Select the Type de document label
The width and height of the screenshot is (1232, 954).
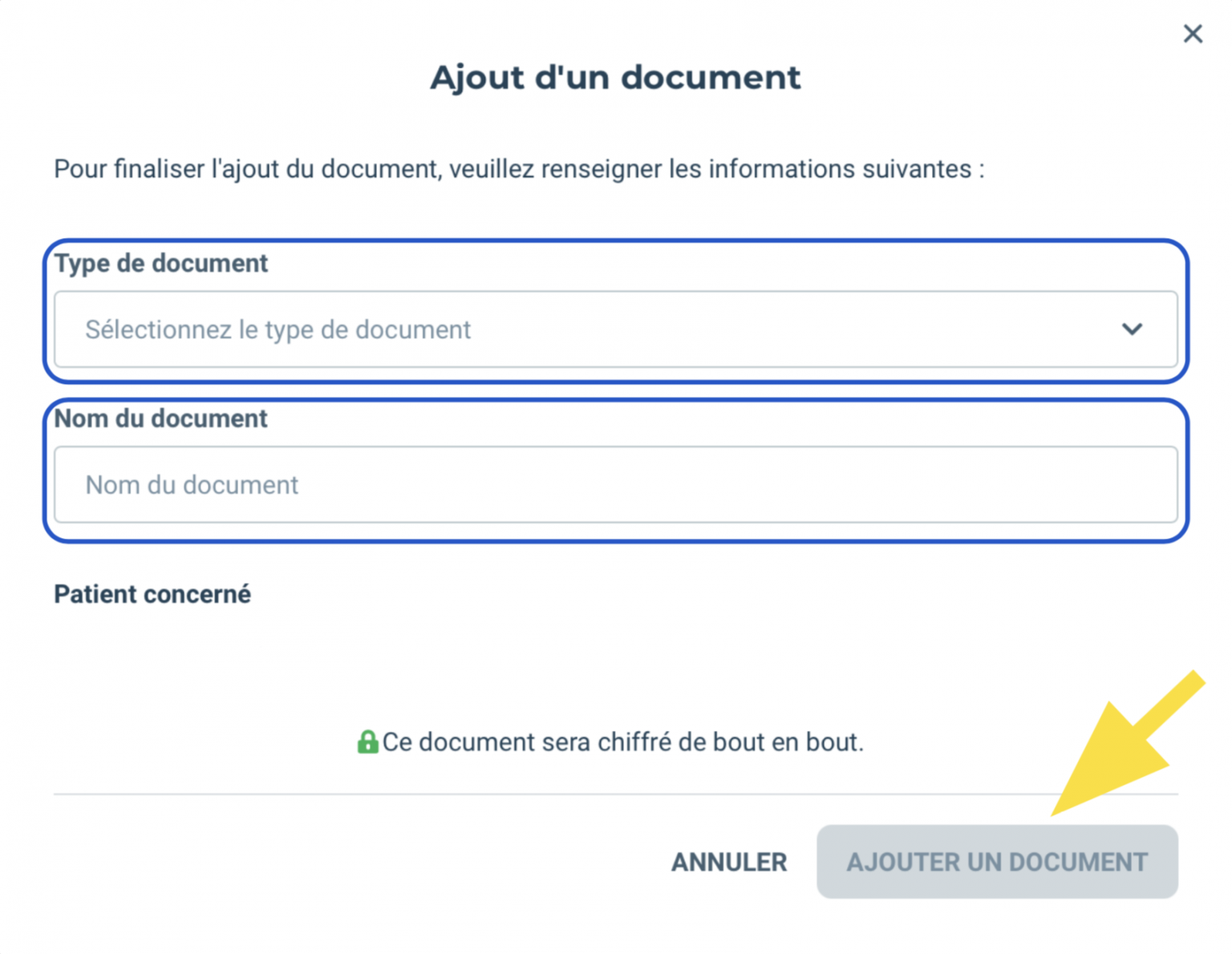tap(160, 263)
